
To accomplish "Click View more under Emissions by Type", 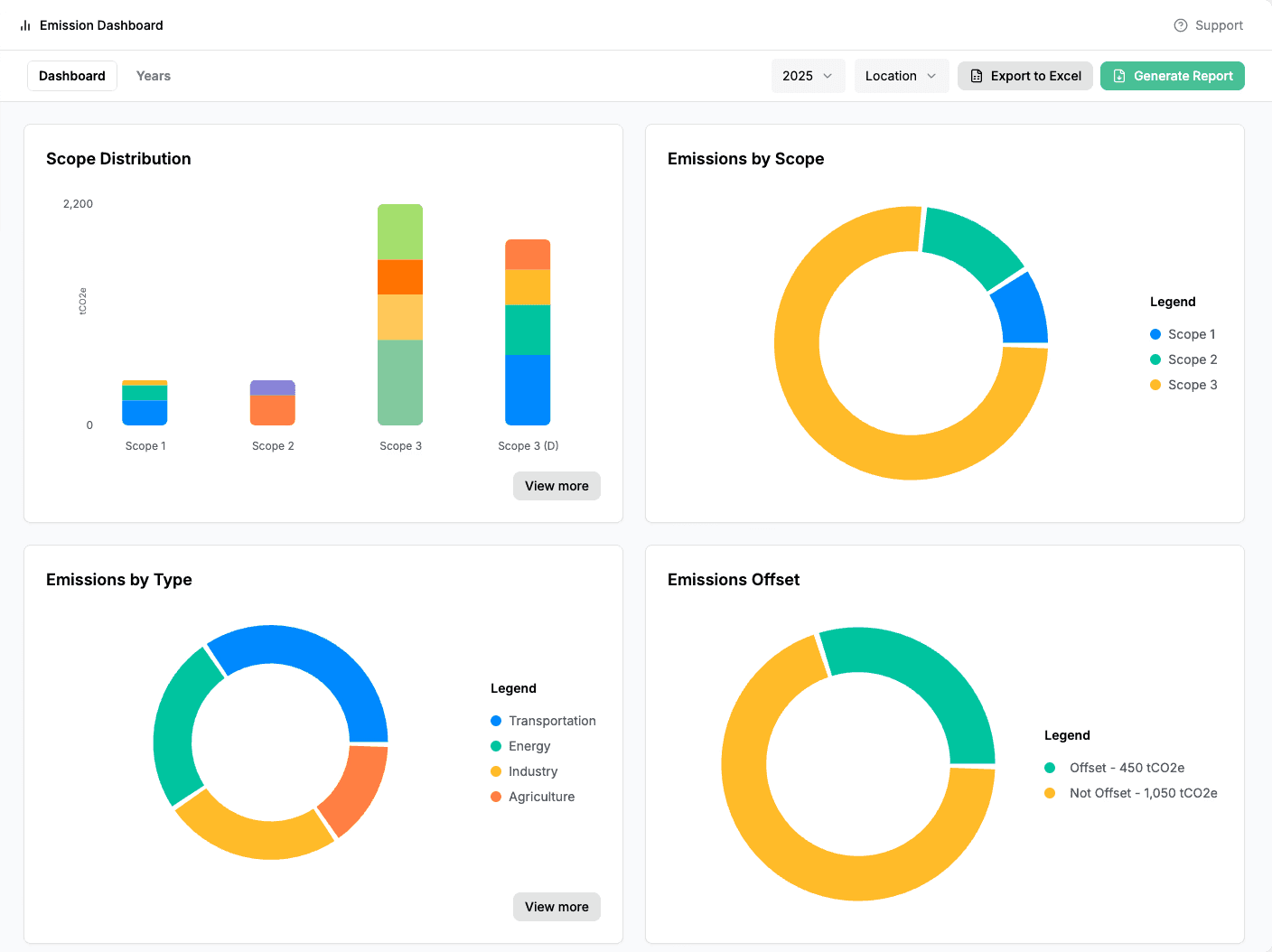I will (556, 907).
